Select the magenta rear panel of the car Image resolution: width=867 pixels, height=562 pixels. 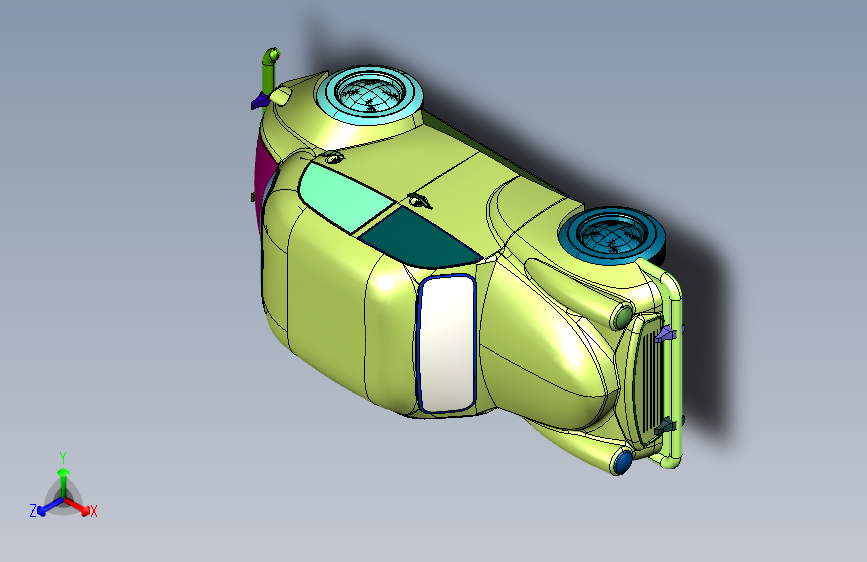tap(264, 178)
